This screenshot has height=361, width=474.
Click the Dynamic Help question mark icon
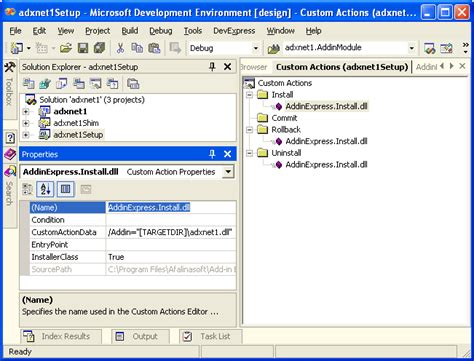click(10, 137)
